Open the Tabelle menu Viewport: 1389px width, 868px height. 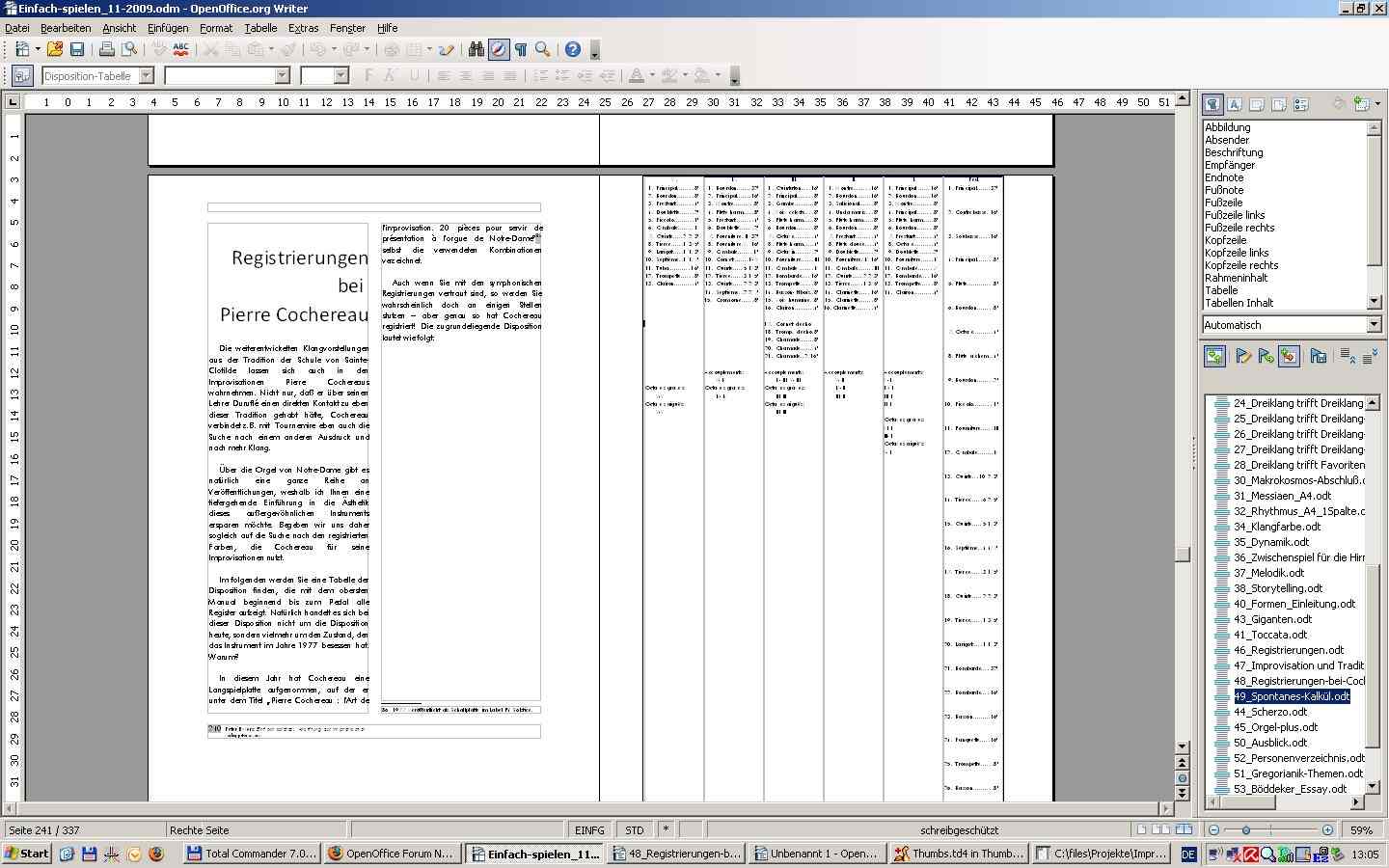(x=260, y=28)
